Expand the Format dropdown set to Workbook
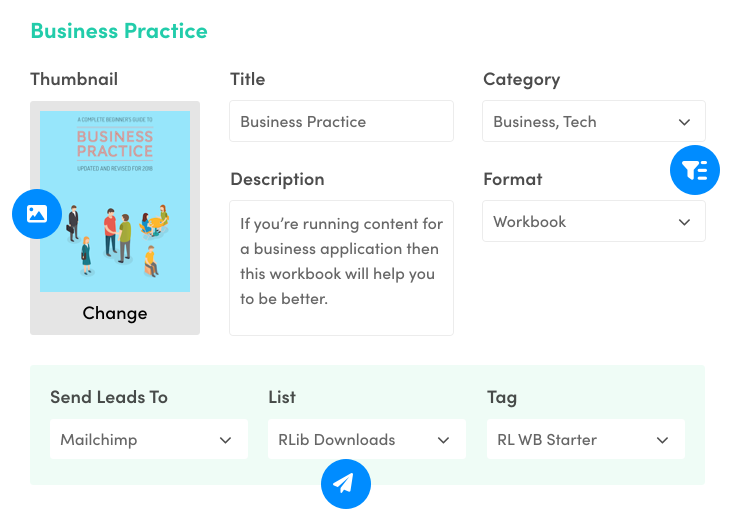 593,222
